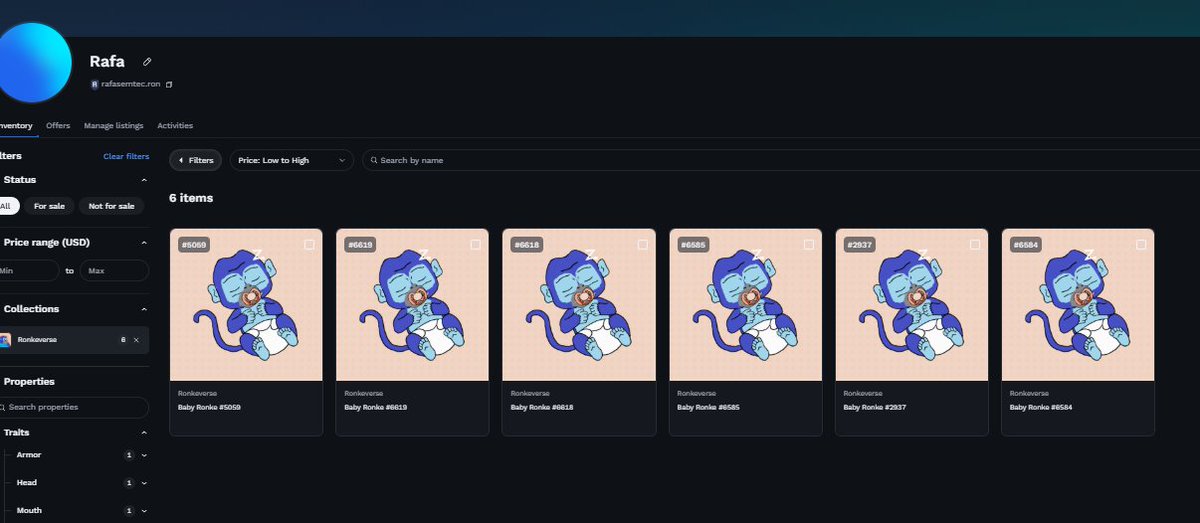Click the Baby Ronke #6618 title text
Image resolution: width=1200 pixels, height=523 pixels.
(x=542, y=408)
